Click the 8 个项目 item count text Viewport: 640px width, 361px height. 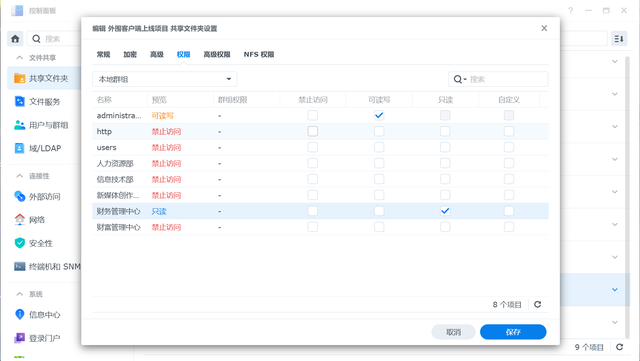[x=507, y=305]
